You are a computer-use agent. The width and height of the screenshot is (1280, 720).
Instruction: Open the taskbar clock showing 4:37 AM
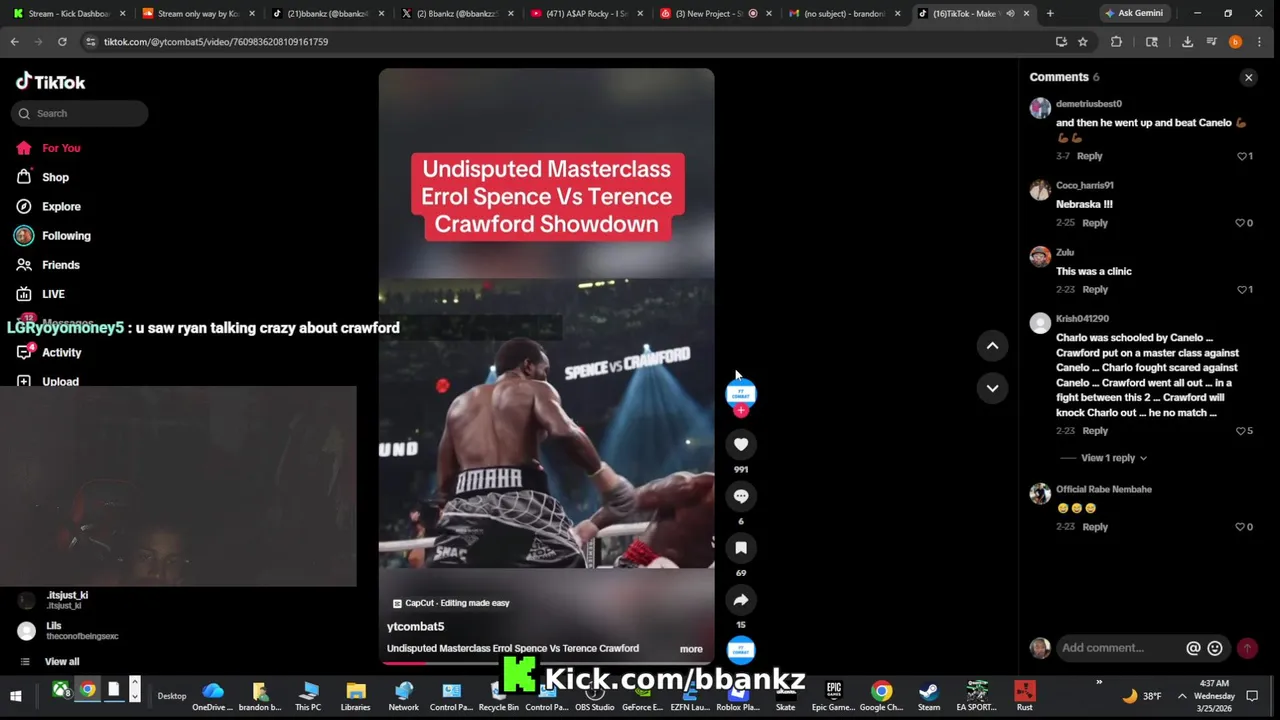click(1214, 696)
